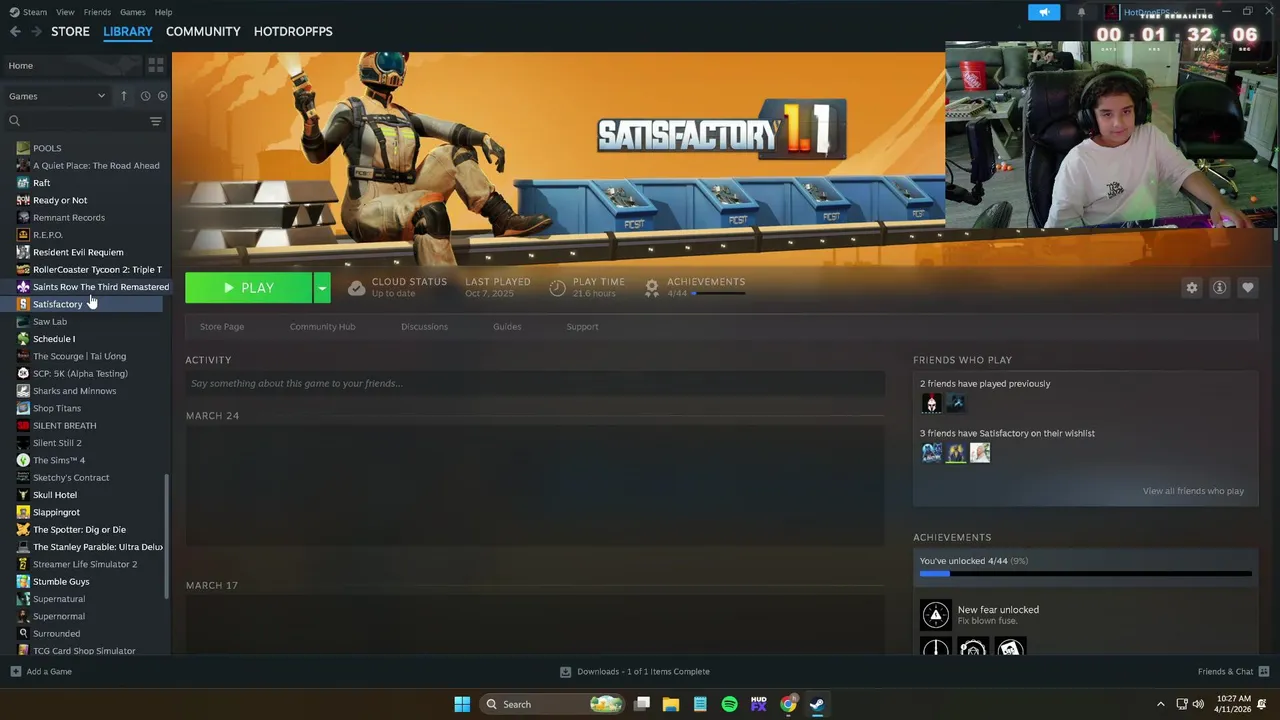The width and height of the screenshot is (1280, 720).
Task: Click the library search magnifier icon
Action: [14, 121]
